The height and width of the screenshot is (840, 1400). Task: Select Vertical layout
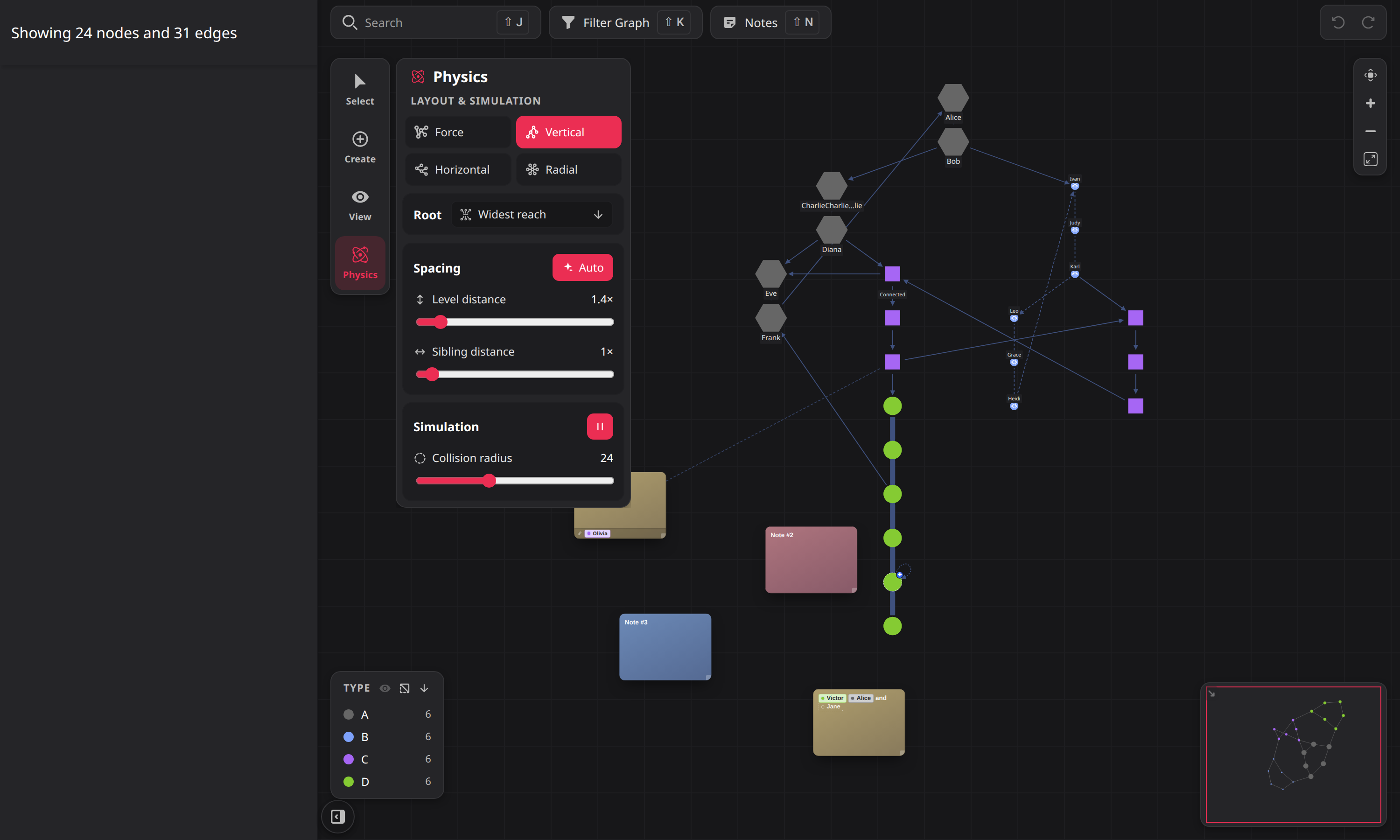(568, 132)
